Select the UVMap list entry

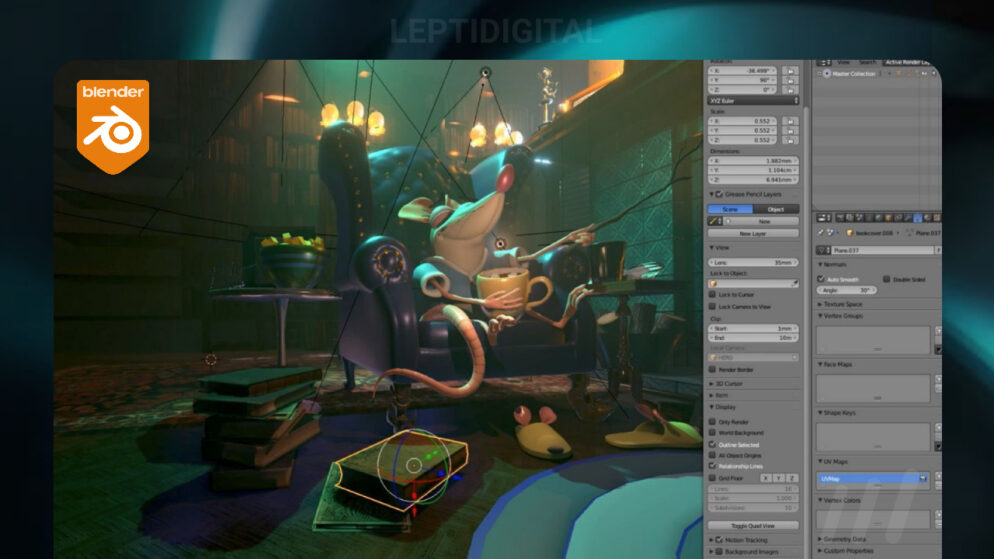(873, 479)
